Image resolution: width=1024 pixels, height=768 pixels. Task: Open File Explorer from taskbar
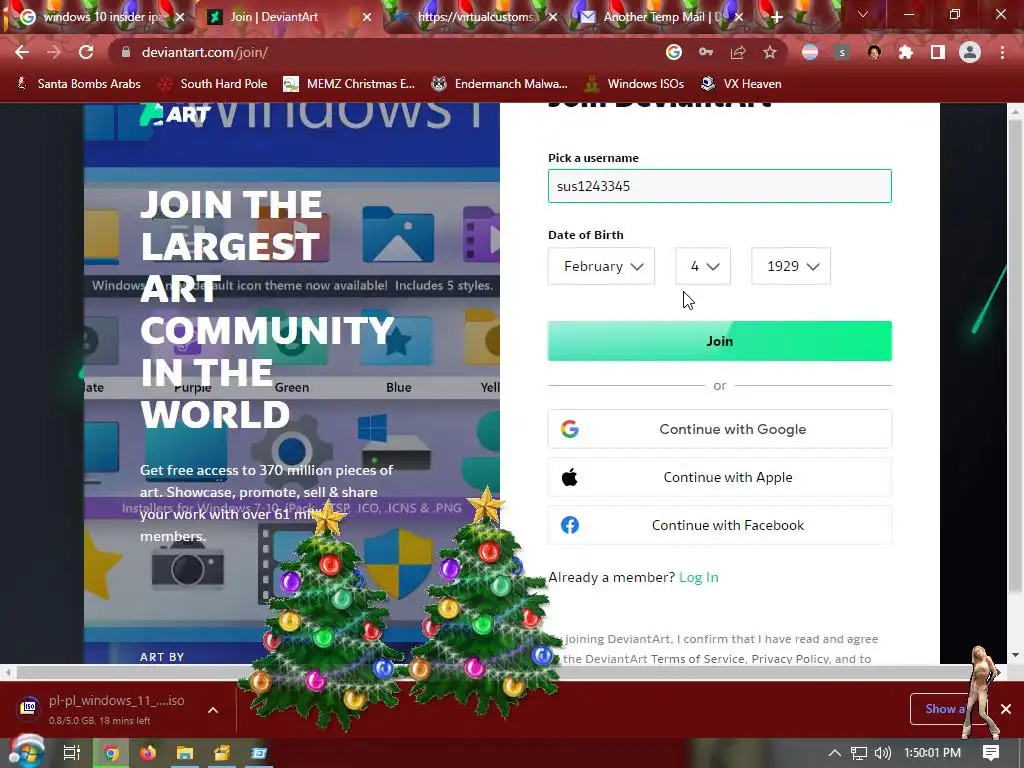click(x=185, y=753)
